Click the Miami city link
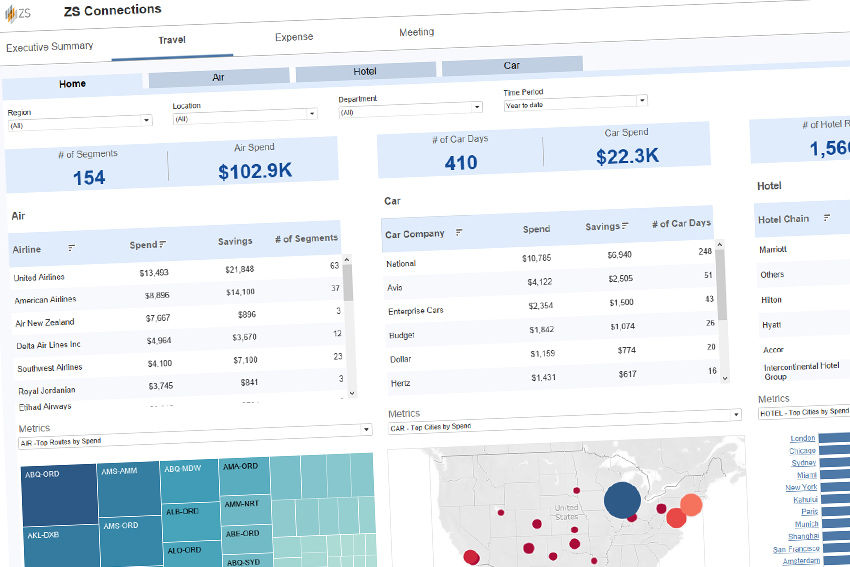Image resolution: width=850 pixels, height=567 pixels. [x=807, y=475]
